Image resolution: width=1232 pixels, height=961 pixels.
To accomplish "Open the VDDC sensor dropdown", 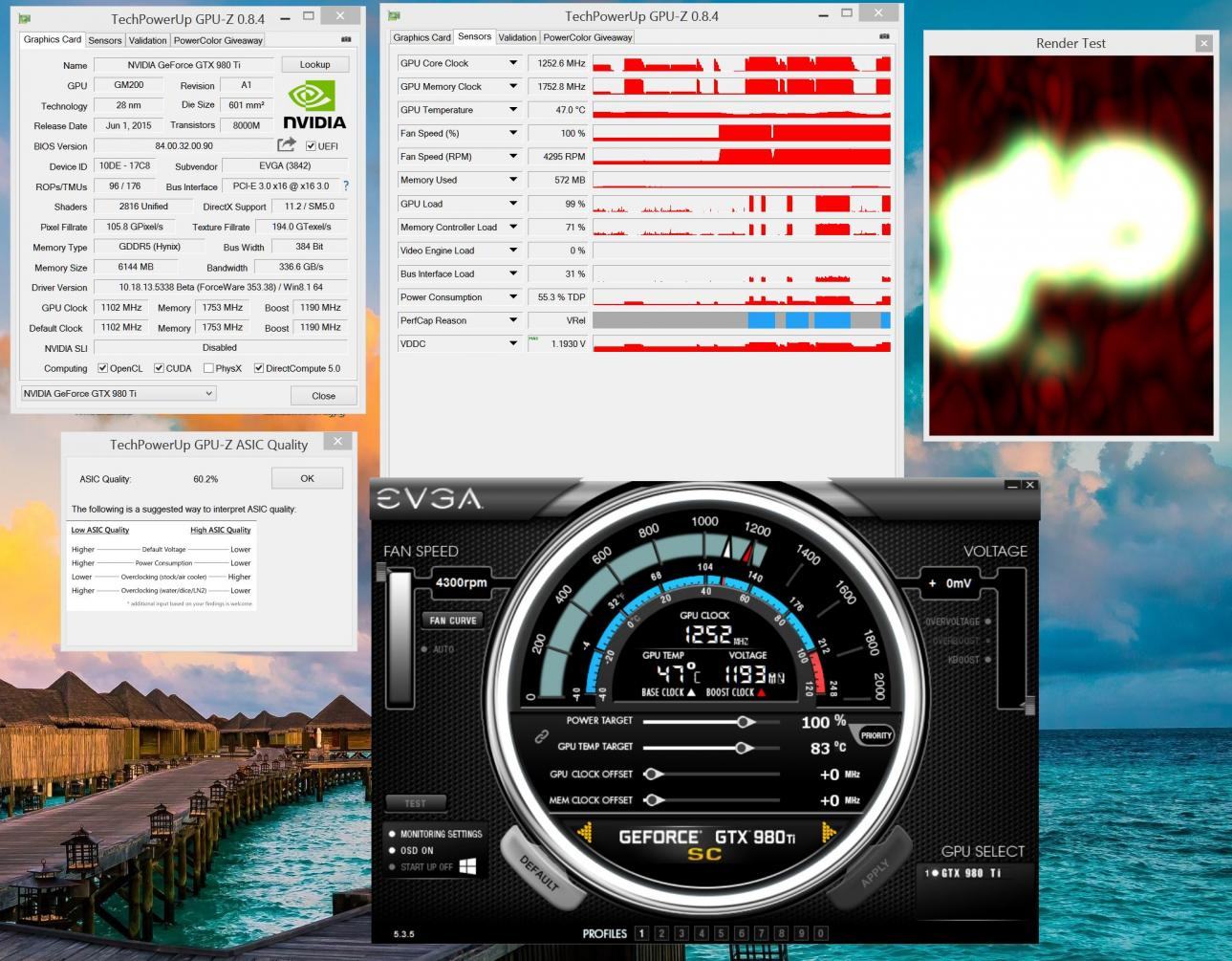I will pos(513,343).
